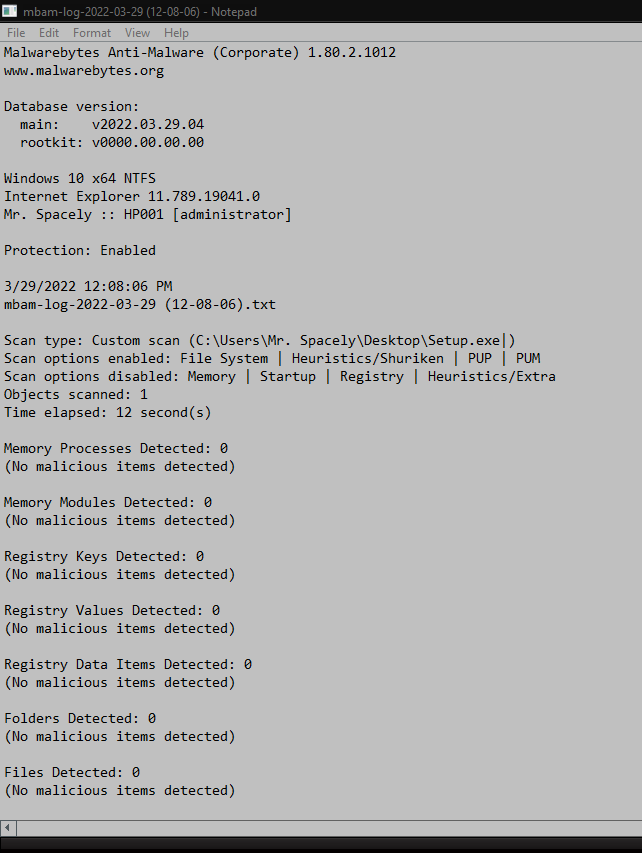Place cursor on Folders Detected: 0 line
Viewport: 642px width, 853px height.
tap(80, 719)
